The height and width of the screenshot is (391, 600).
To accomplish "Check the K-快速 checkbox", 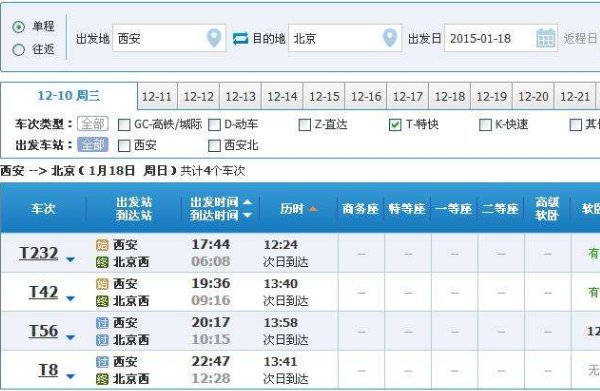I will point(485,125).
